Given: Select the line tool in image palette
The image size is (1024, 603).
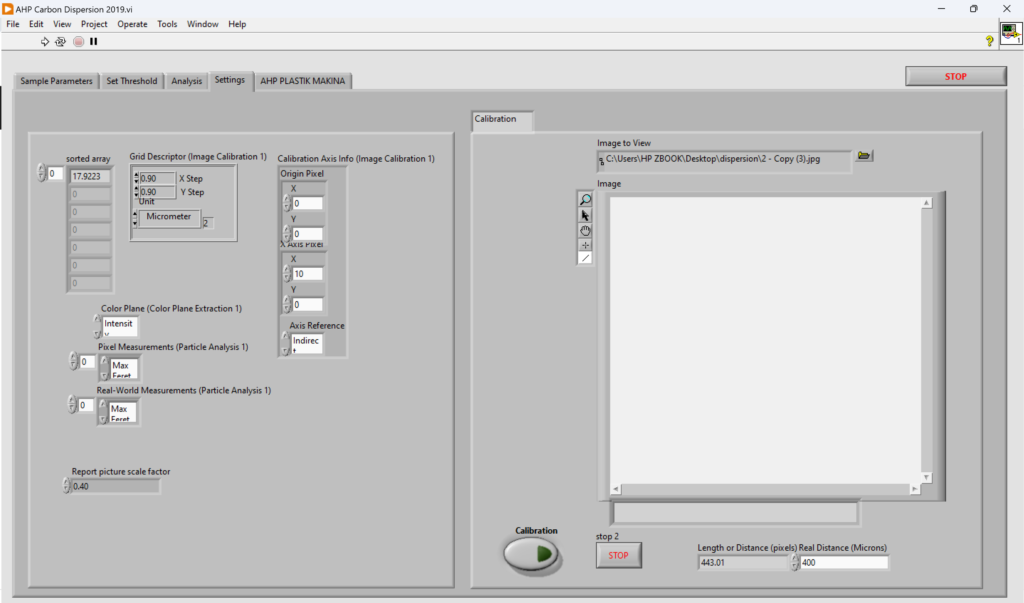Looking at the screenshot, I should [x=585, y=259].
